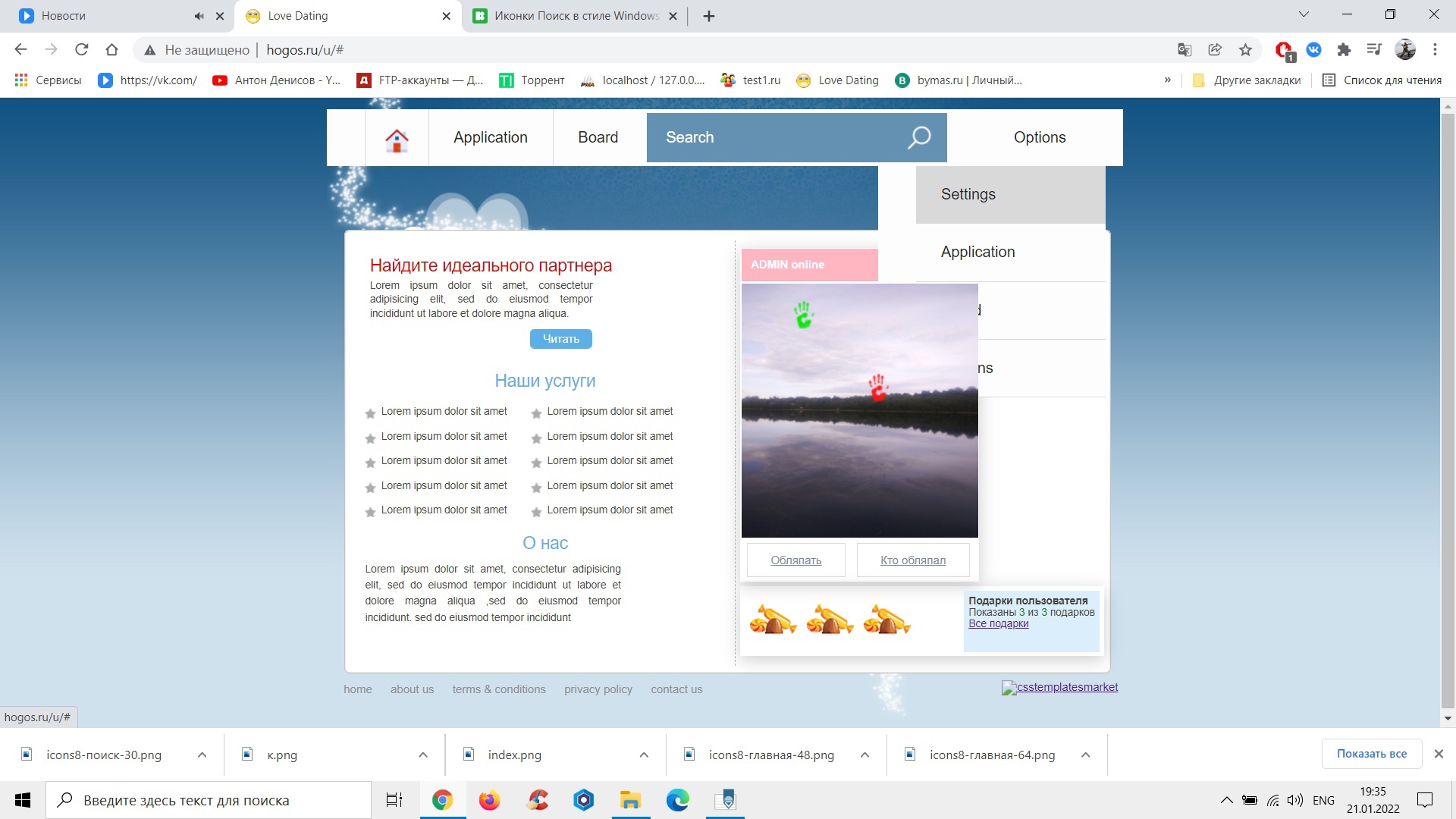Click the red house home icon
The image size is (1456, 819).
tap(397, 140)
